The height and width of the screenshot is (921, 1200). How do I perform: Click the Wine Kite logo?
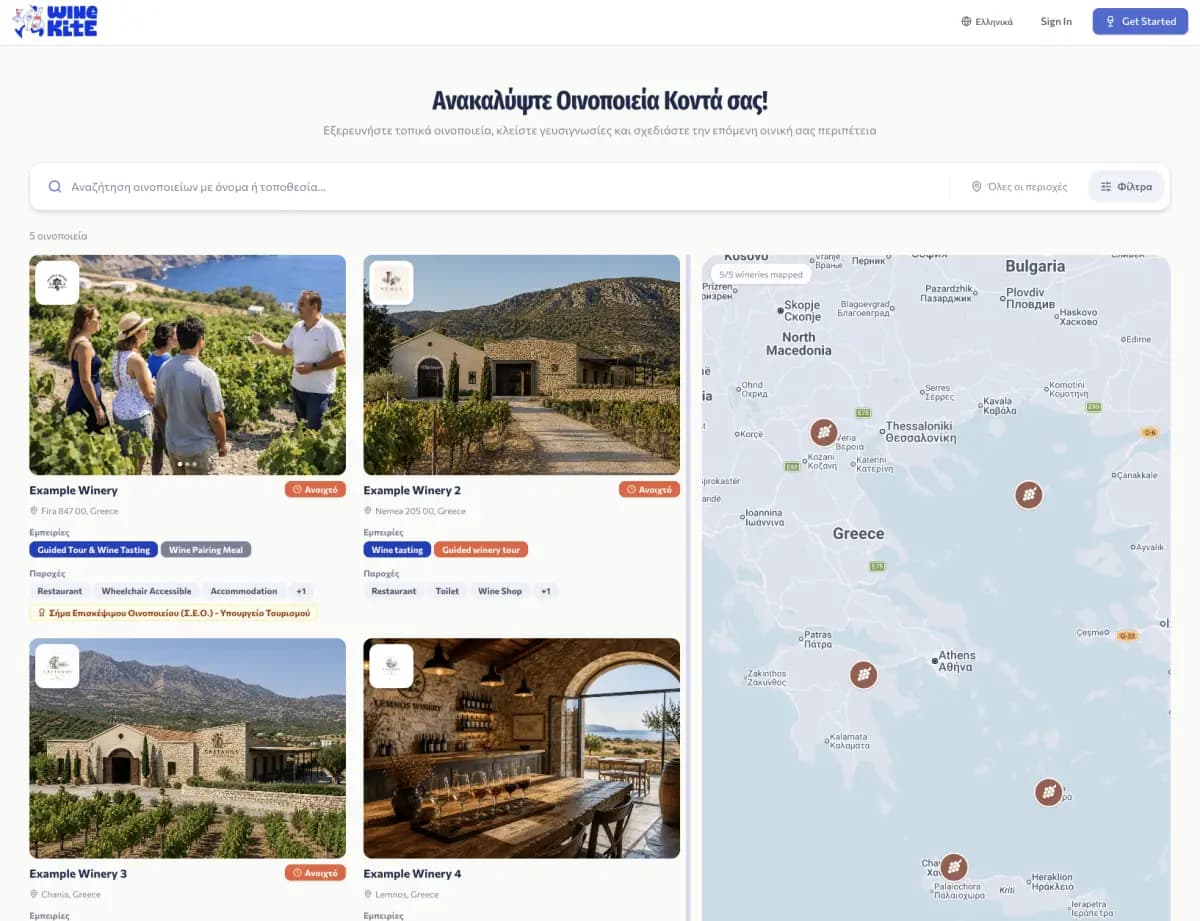tap(55, 21)
